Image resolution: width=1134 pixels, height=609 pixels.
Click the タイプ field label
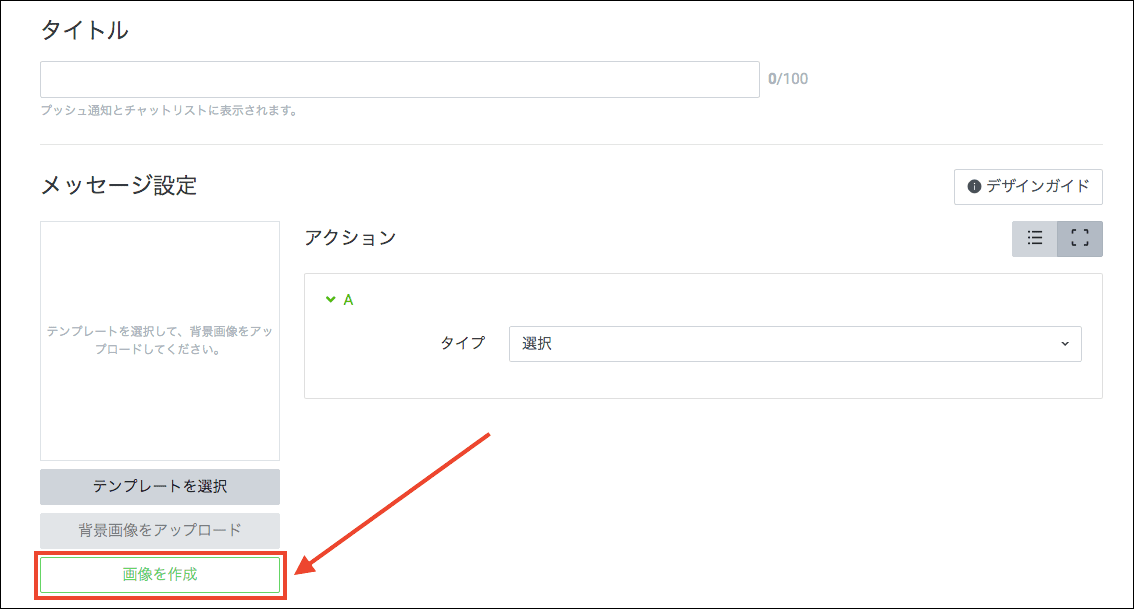(463, 343)
